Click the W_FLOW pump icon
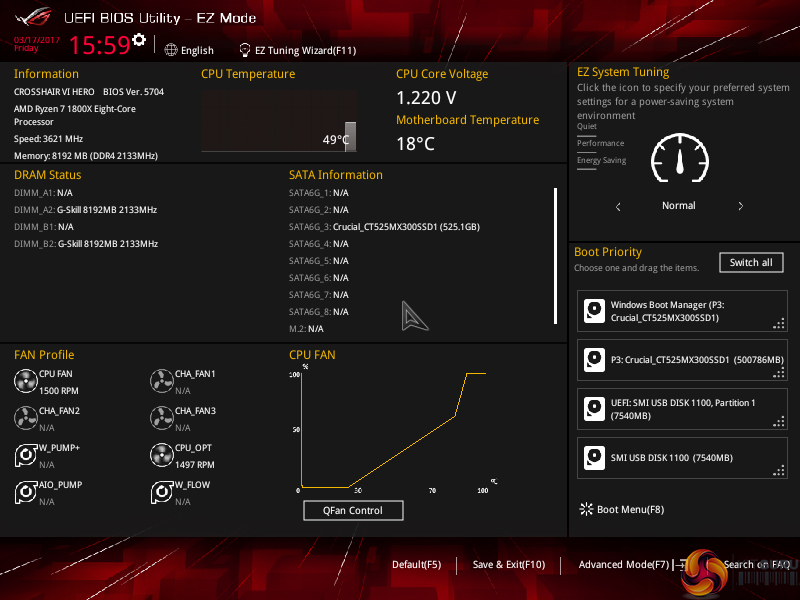The image size is (800, 600). pos(162,492)
